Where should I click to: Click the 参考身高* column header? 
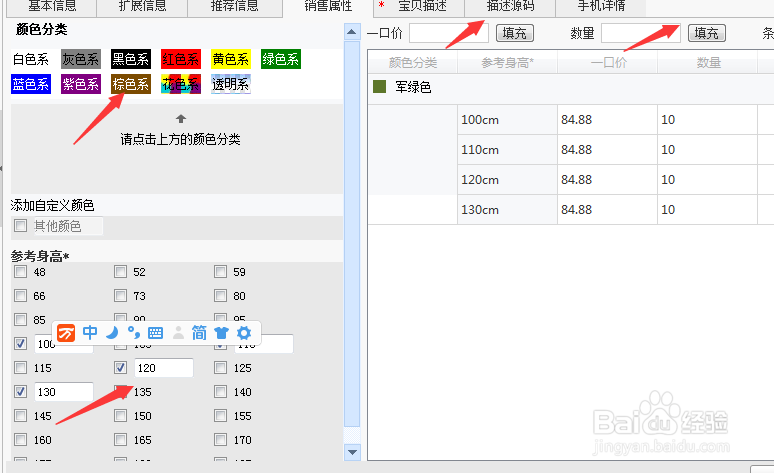click(507, 63)
